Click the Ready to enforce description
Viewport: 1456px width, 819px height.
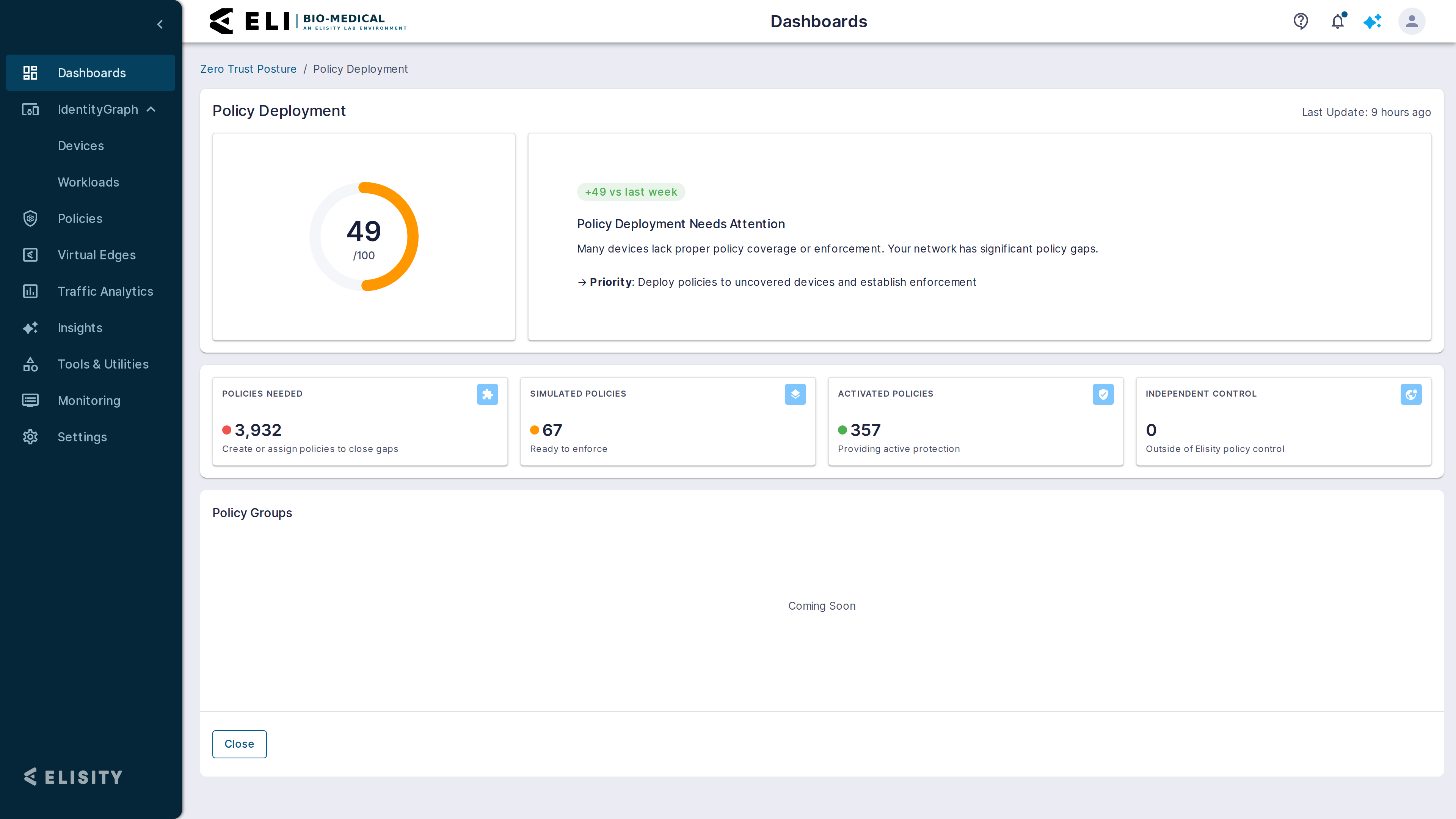[569, 449]
